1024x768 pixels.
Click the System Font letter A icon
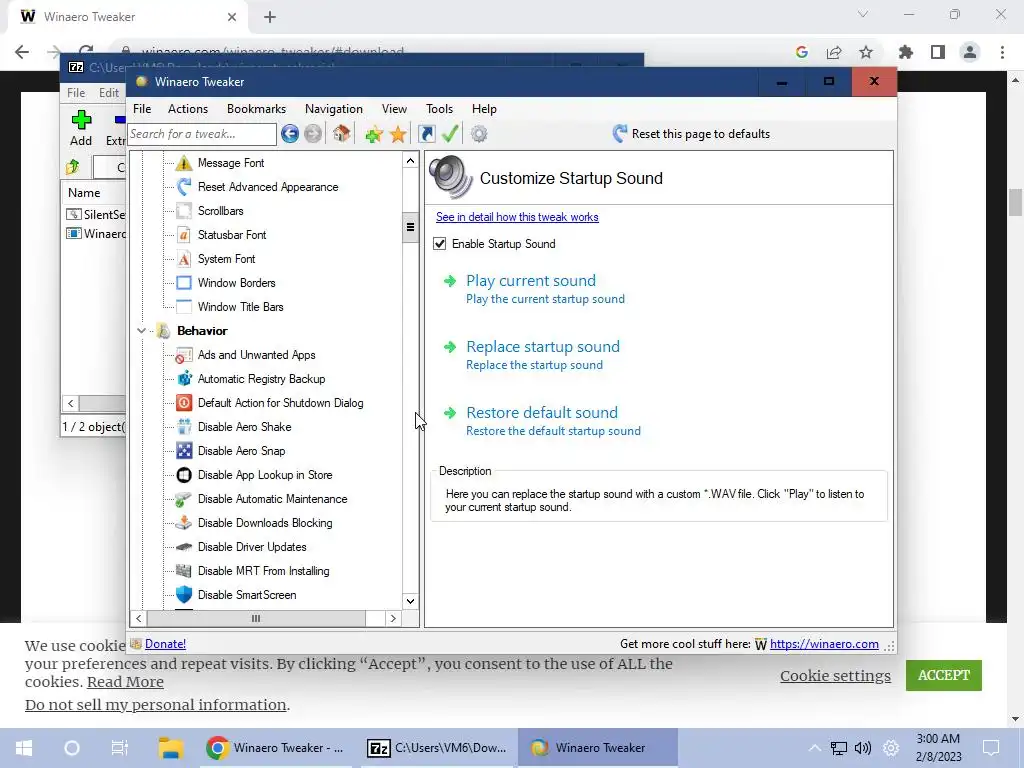coord(184,259)
